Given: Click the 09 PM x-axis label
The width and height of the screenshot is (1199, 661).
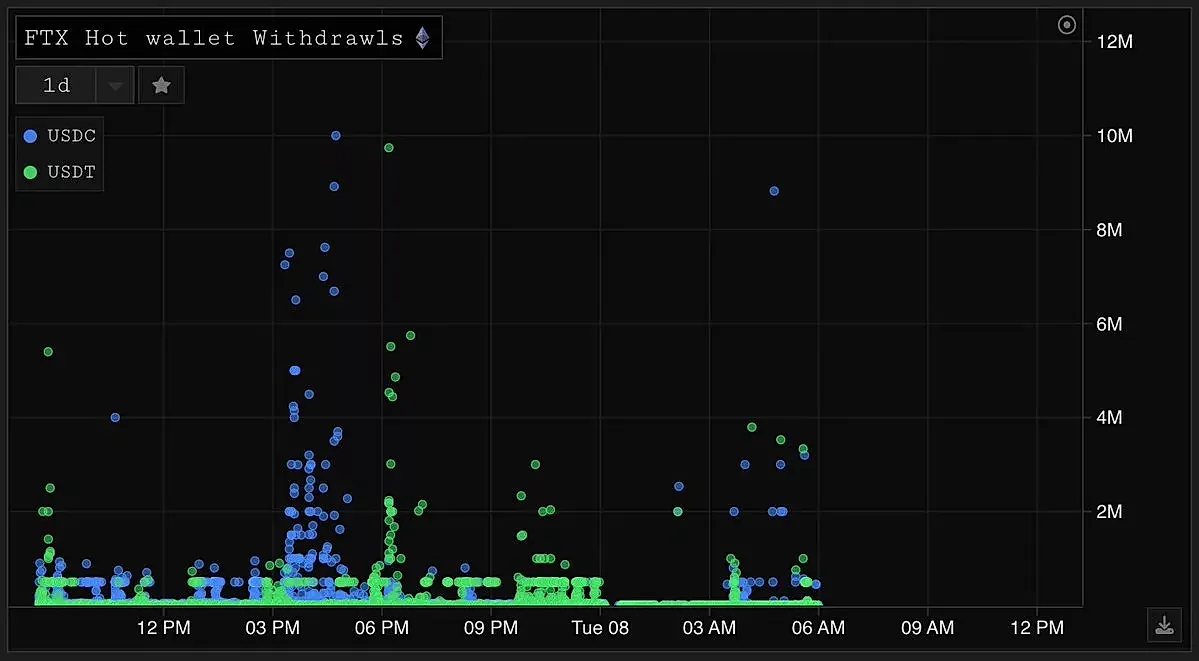Looking at the screenshot, I should [491, 628].
